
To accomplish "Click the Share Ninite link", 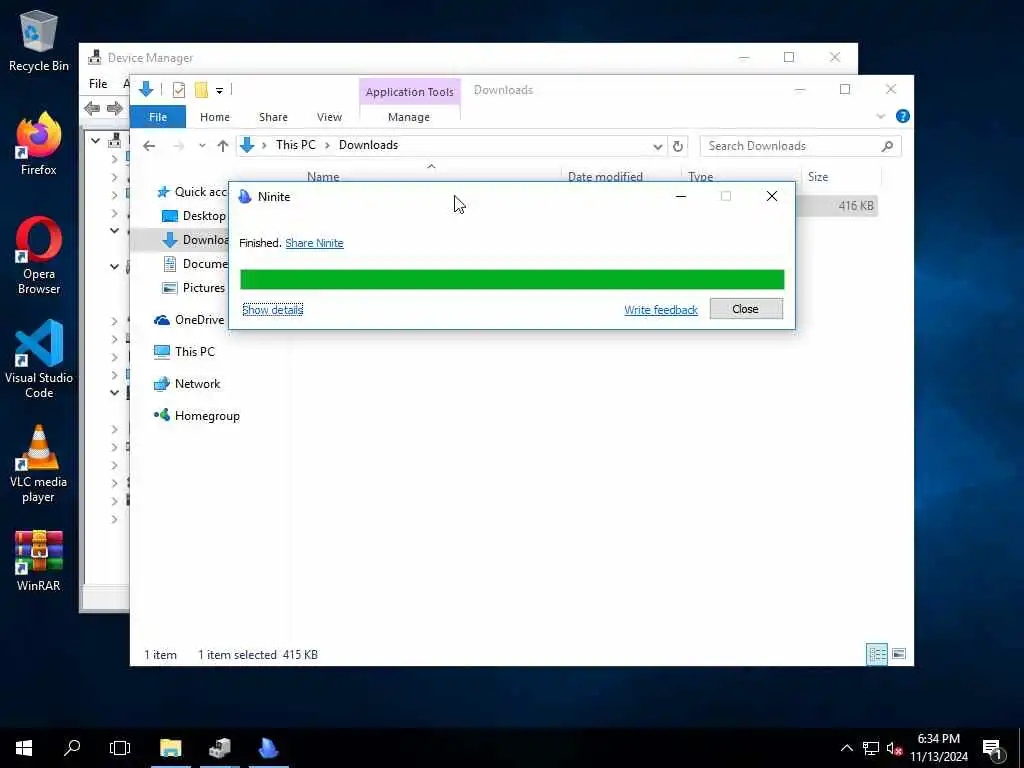I will pyautogui.click(x=314, y=243).
